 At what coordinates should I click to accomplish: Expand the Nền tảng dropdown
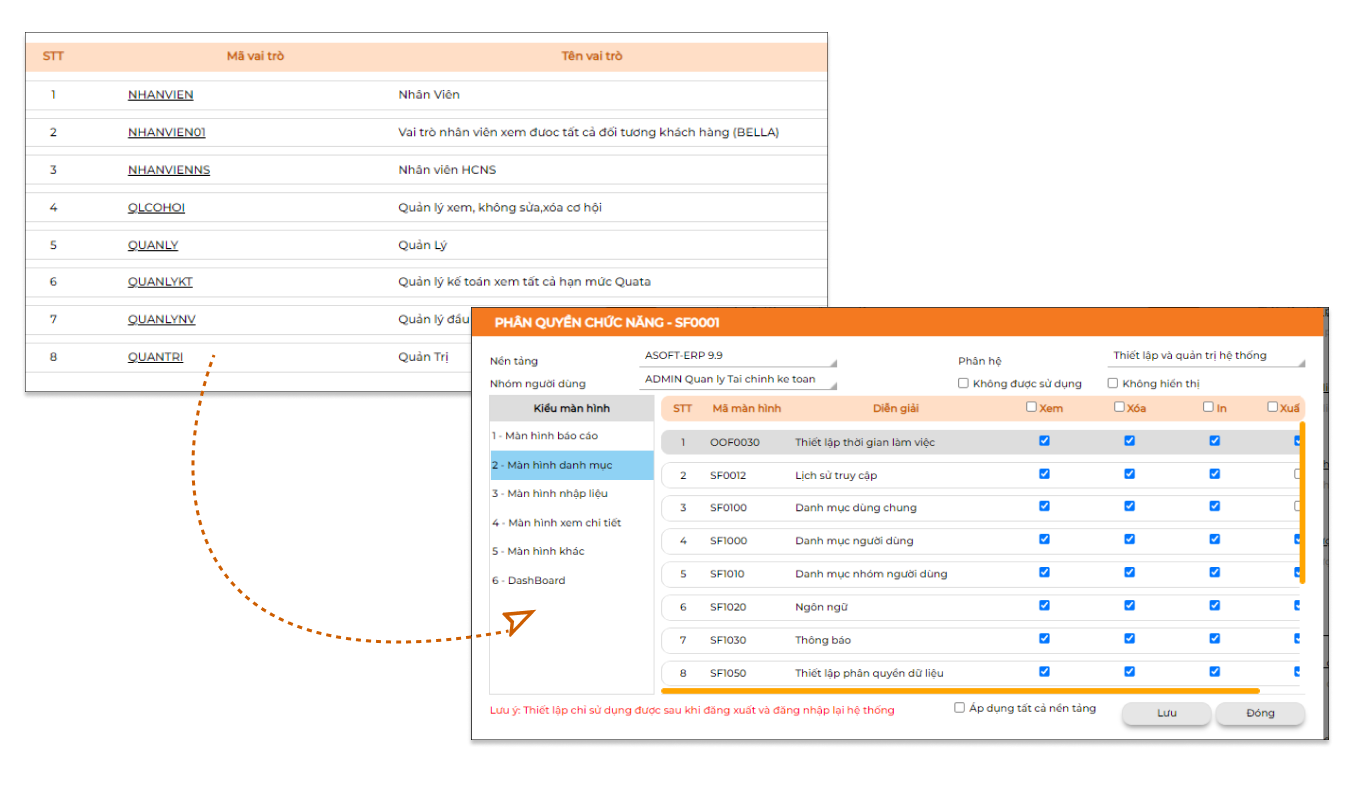coord(737,356)
